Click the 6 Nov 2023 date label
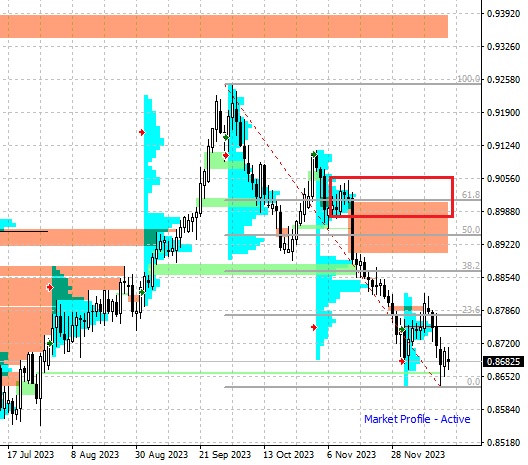This screenshot has width=528, height=465. click(x=351, y=455)
